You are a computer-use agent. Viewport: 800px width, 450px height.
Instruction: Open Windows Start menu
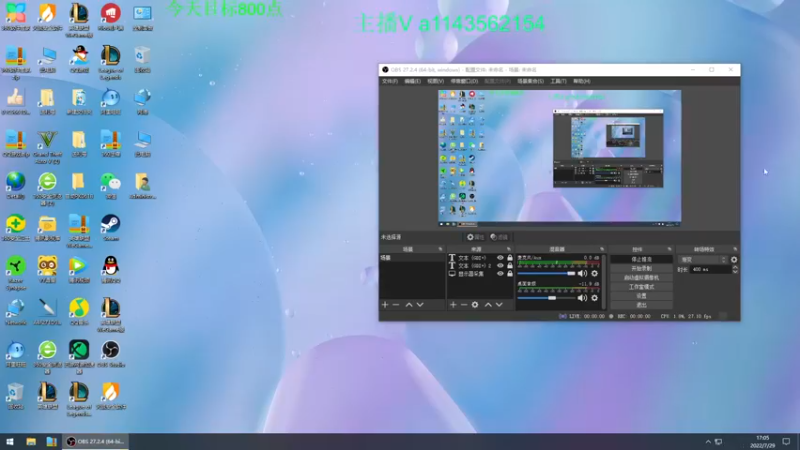click(x=10, y=441)
